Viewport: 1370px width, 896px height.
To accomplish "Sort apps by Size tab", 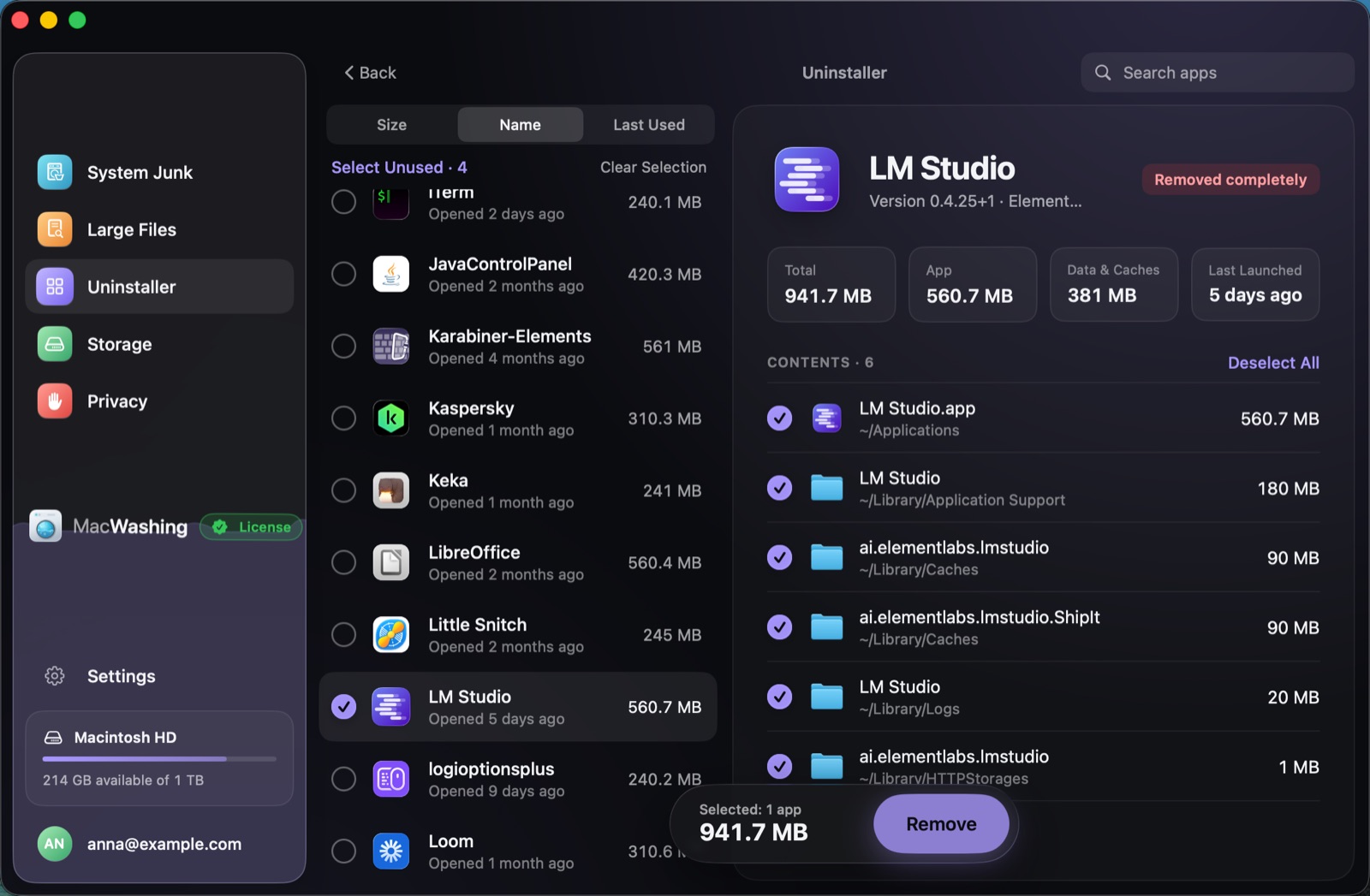I will click(x=391, y=125).
